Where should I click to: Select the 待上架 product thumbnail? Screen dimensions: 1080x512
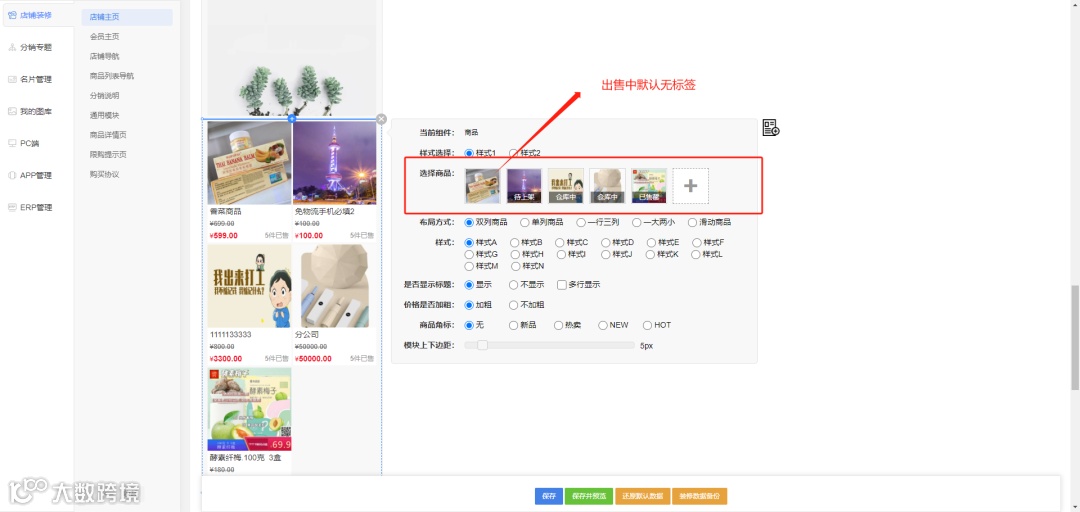point(524,186)
